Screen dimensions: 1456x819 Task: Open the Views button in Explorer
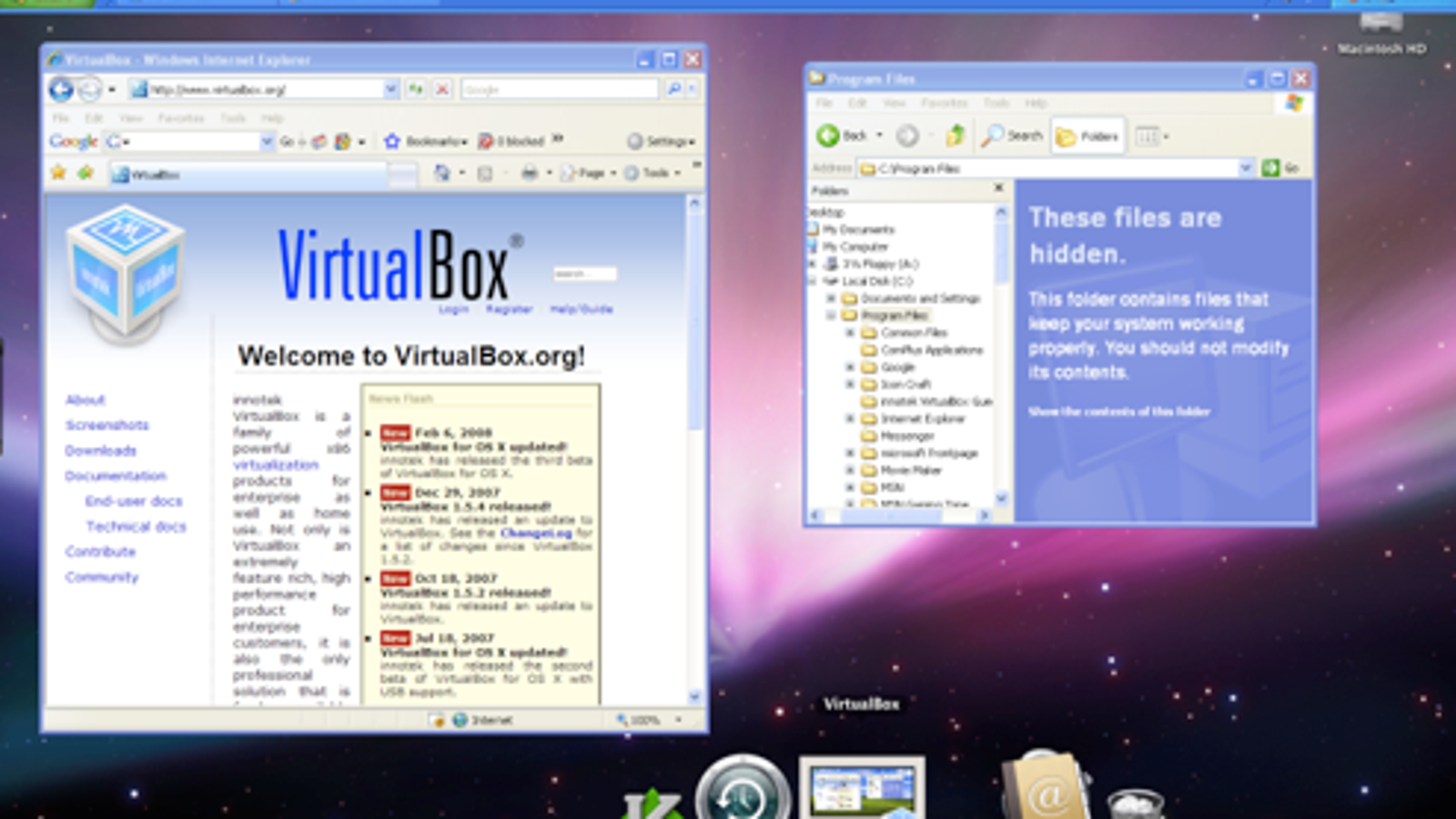pyautogui.click(x=1151, y=136)
